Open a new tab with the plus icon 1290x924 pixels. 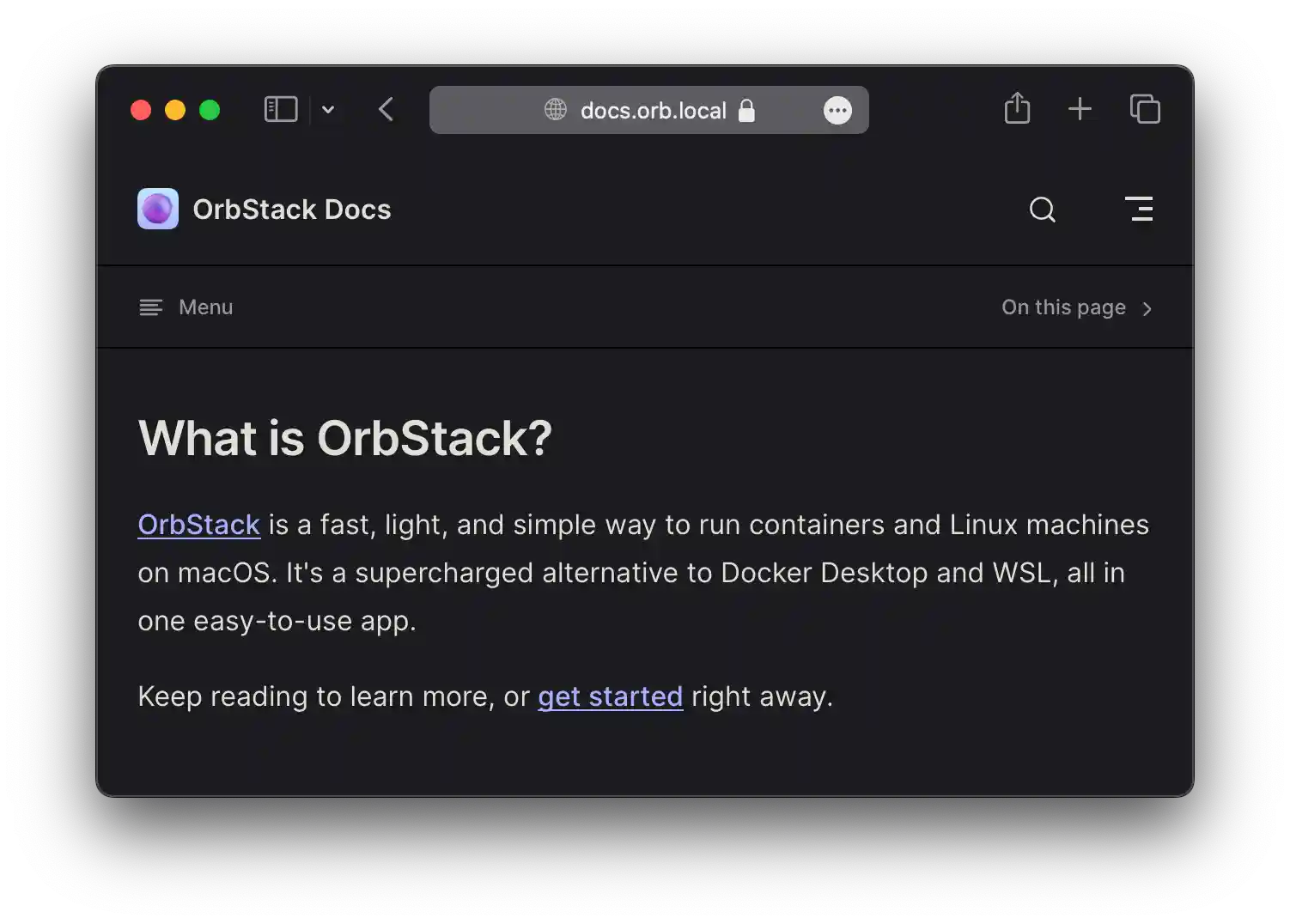(1080, 108)
